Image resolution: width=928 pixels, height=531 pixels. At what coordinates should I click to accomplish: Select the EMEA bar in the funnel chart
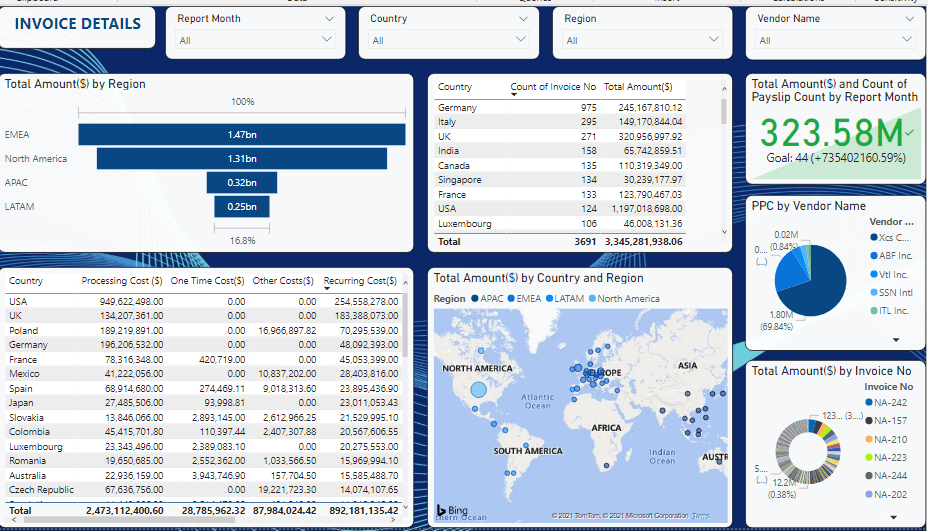(x=241, y=134)
